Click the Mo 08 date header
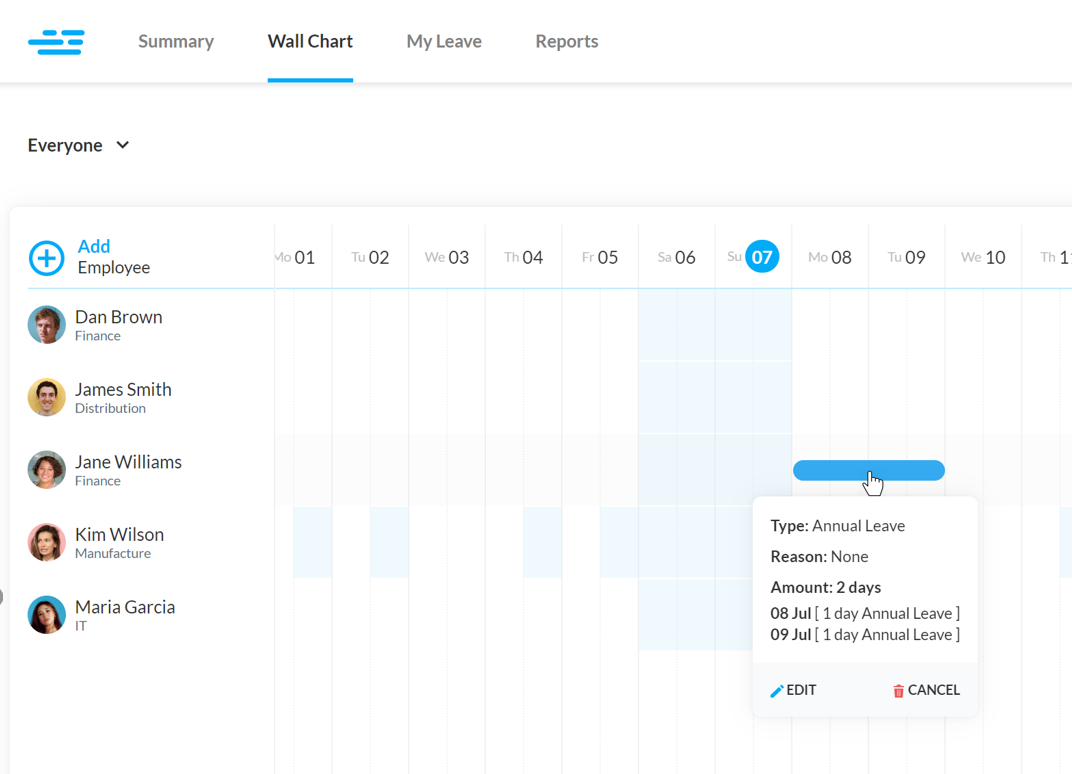This screenshot has width=1072, height=774. (x=830, y=257)
